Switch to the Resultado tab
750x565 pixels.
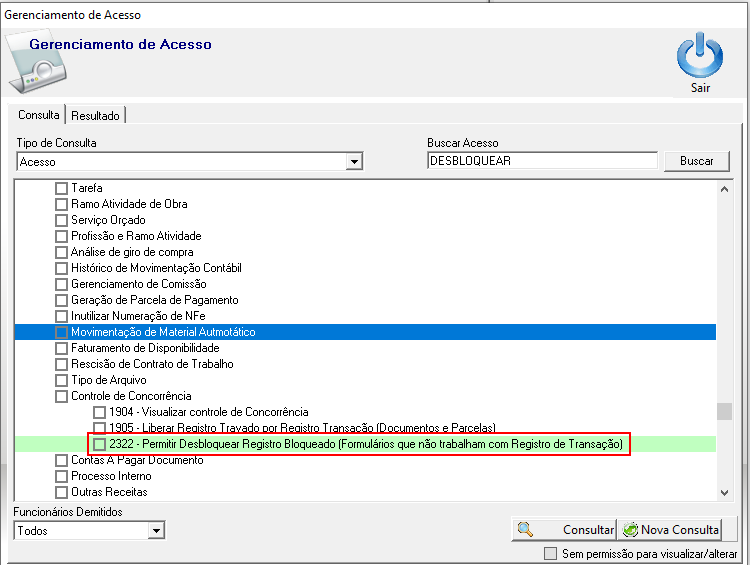click(95, 116)
